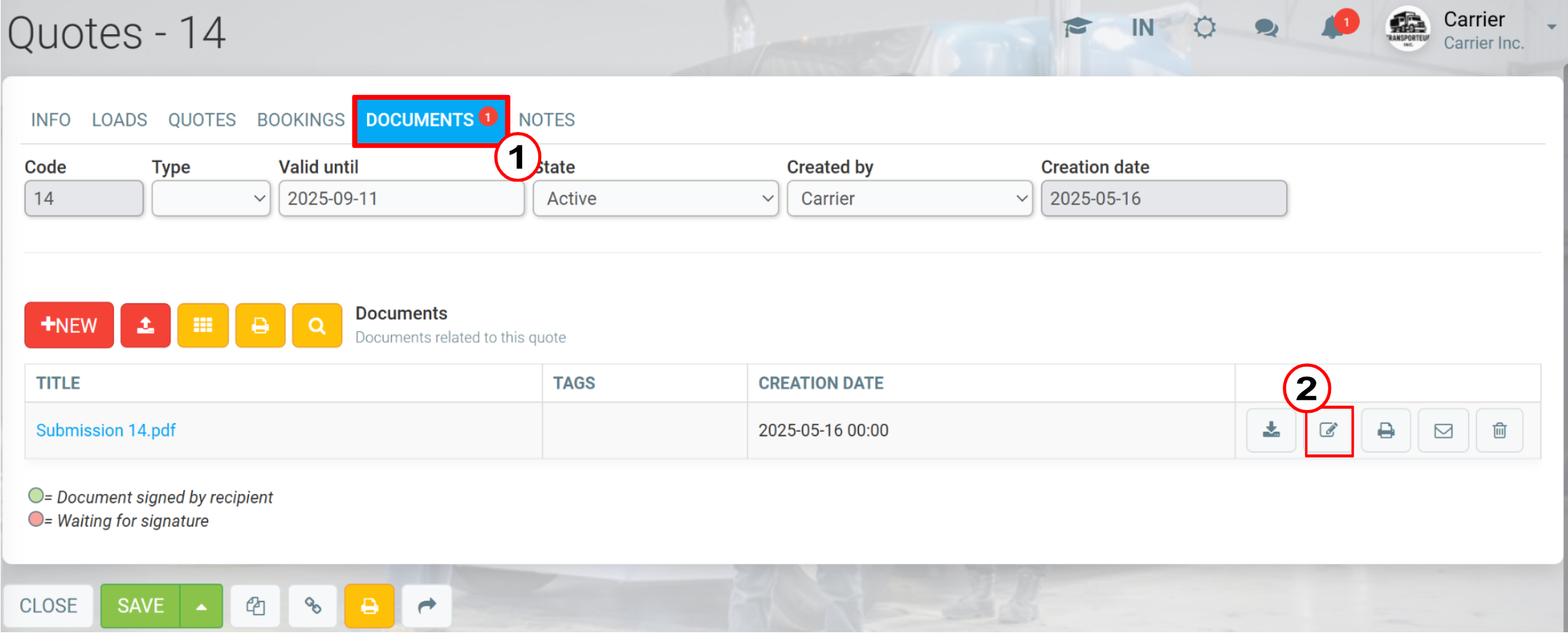Switch to the NOTES tab
Image resolution: width=1568 pixels, height=635 pixels.
pyautogui.click(x=547, y=120)
